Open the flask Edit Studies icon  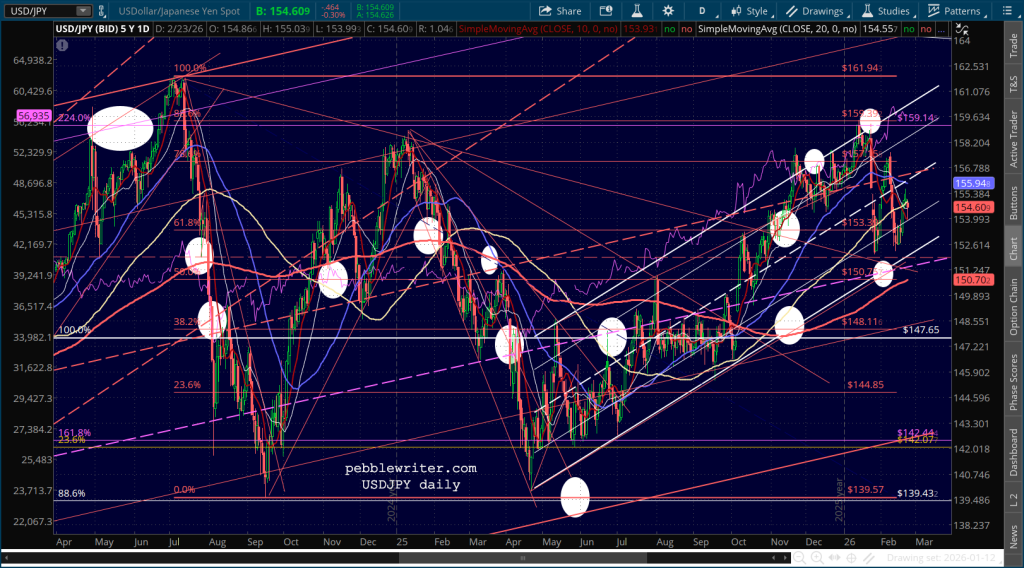637,11
